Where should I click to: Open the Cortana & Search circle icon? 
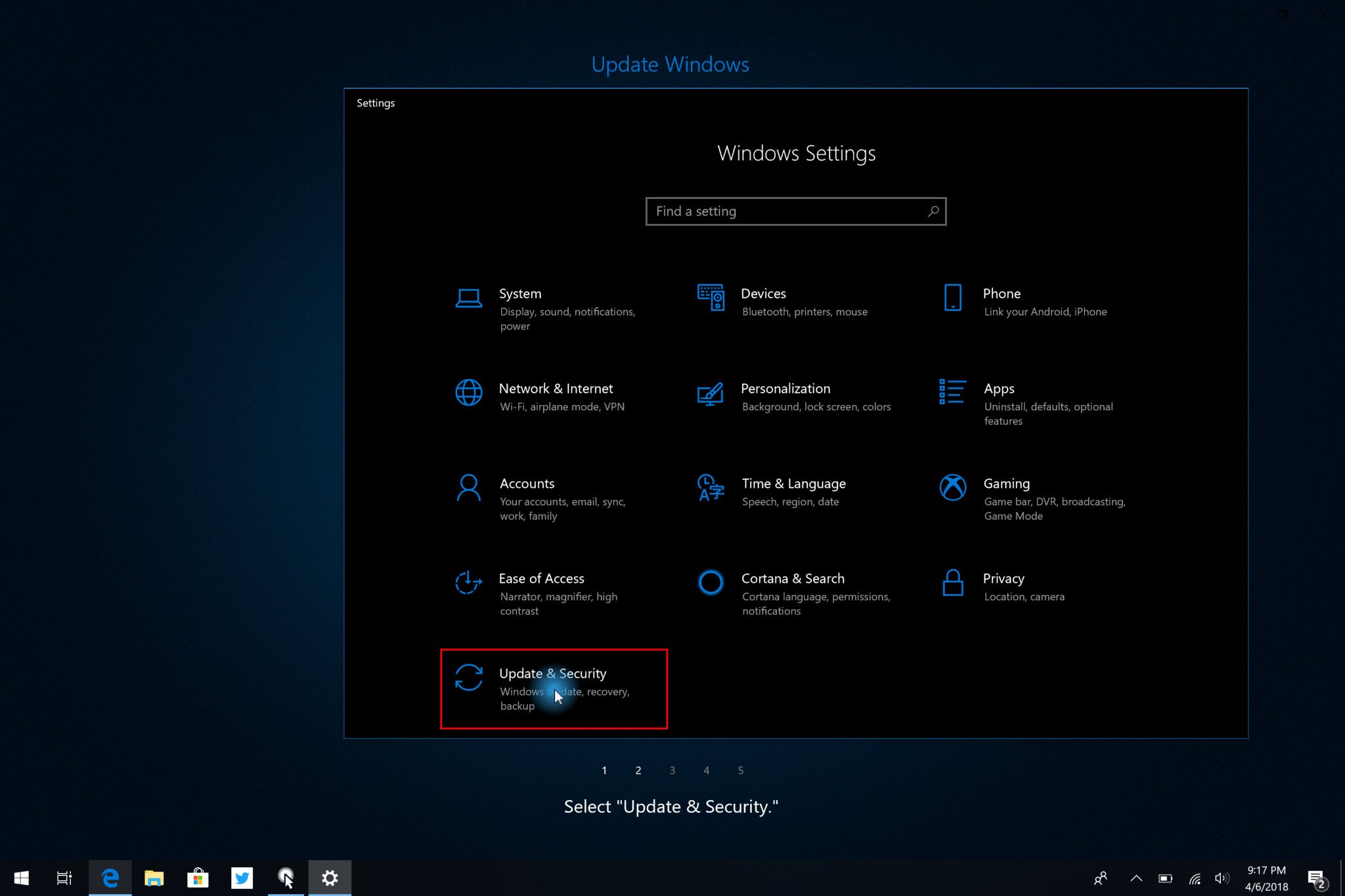click(x=711, y=582)
